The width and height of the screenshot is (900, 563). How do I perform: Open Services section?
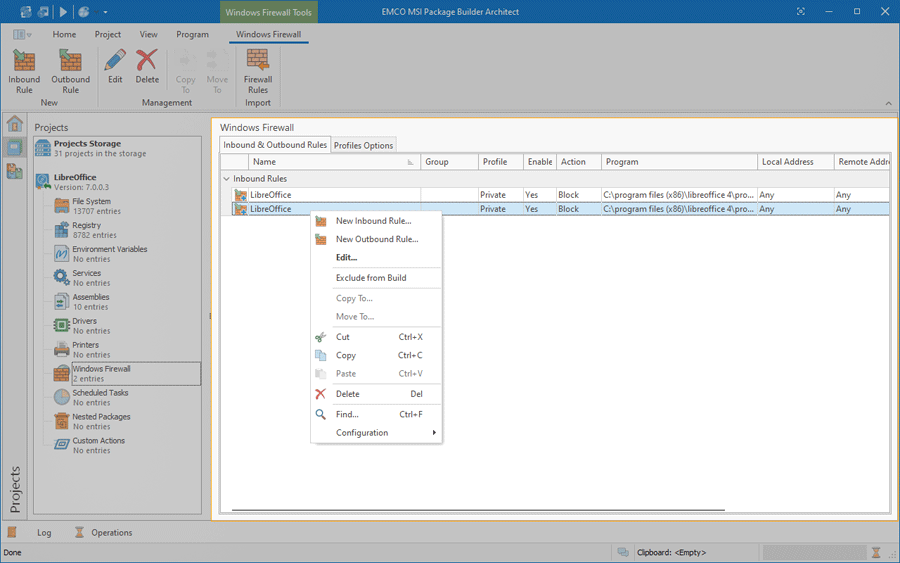click(x=82, y=278)
